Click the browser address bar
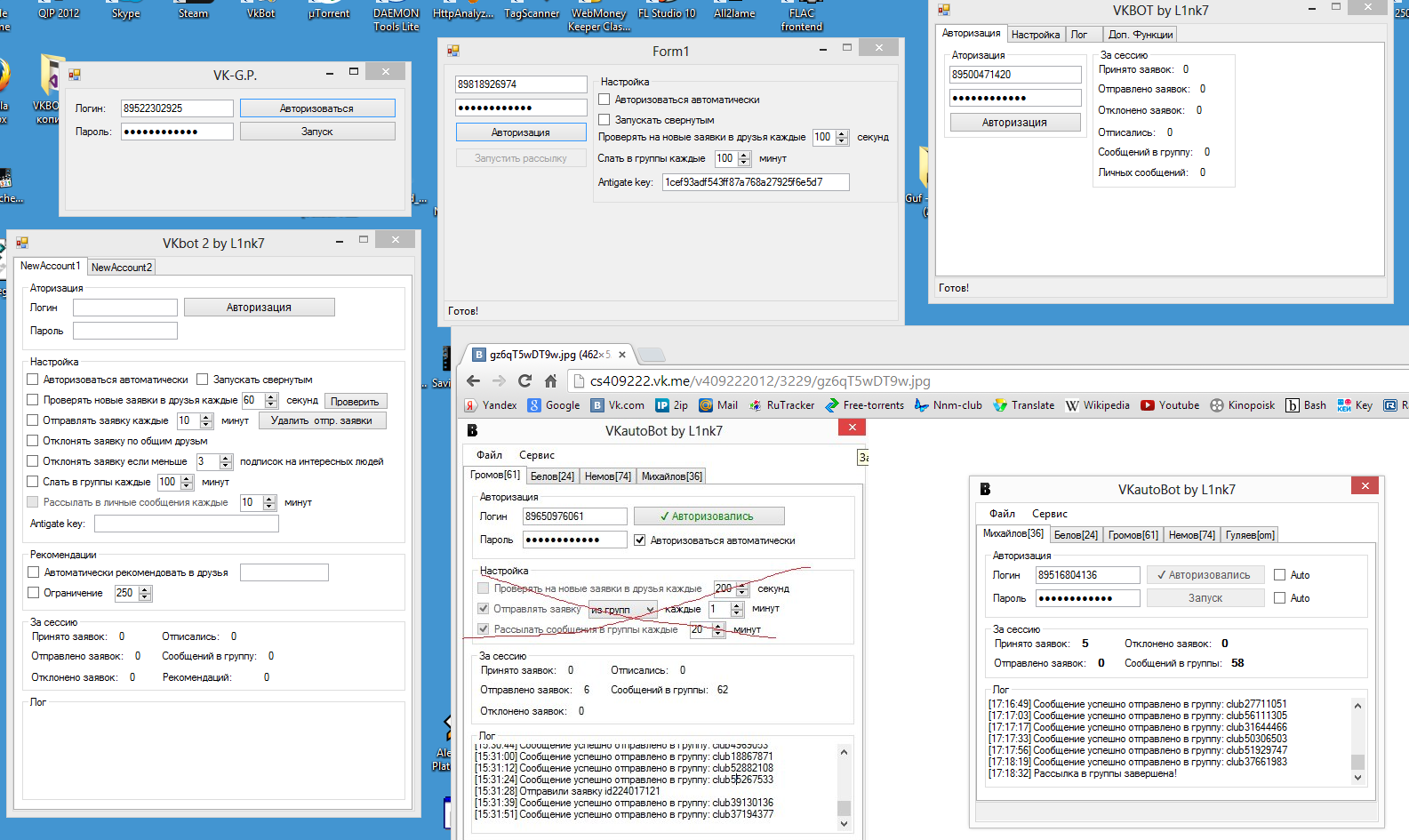1409x840 pixels. (x=987, y=381)
